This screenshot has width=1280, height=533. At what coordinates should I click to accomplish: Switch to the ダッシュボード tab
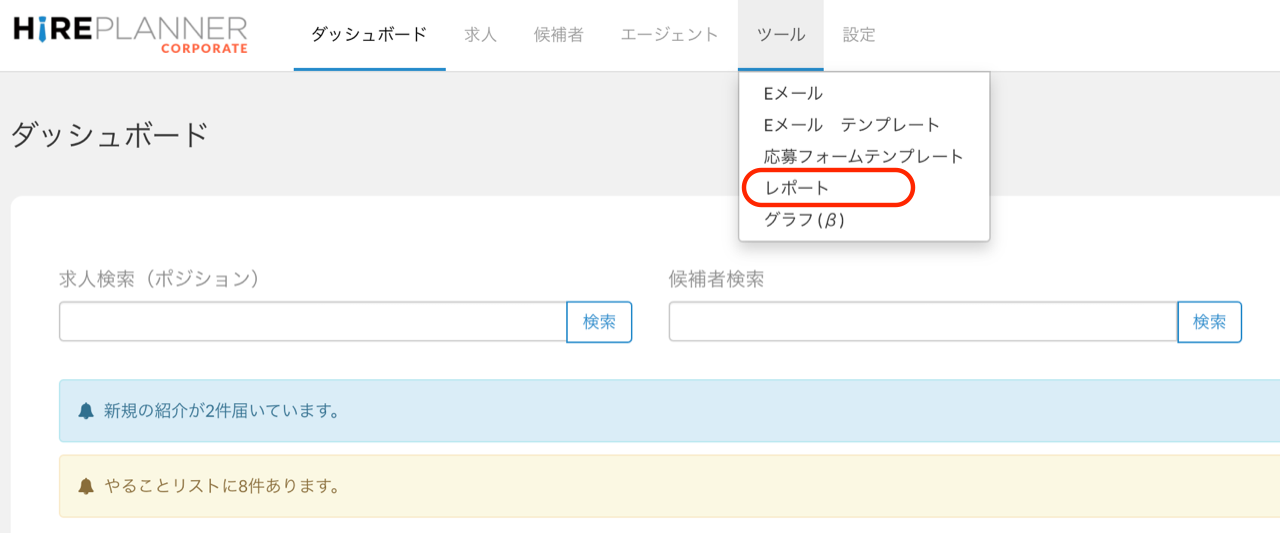click(369, 35)
